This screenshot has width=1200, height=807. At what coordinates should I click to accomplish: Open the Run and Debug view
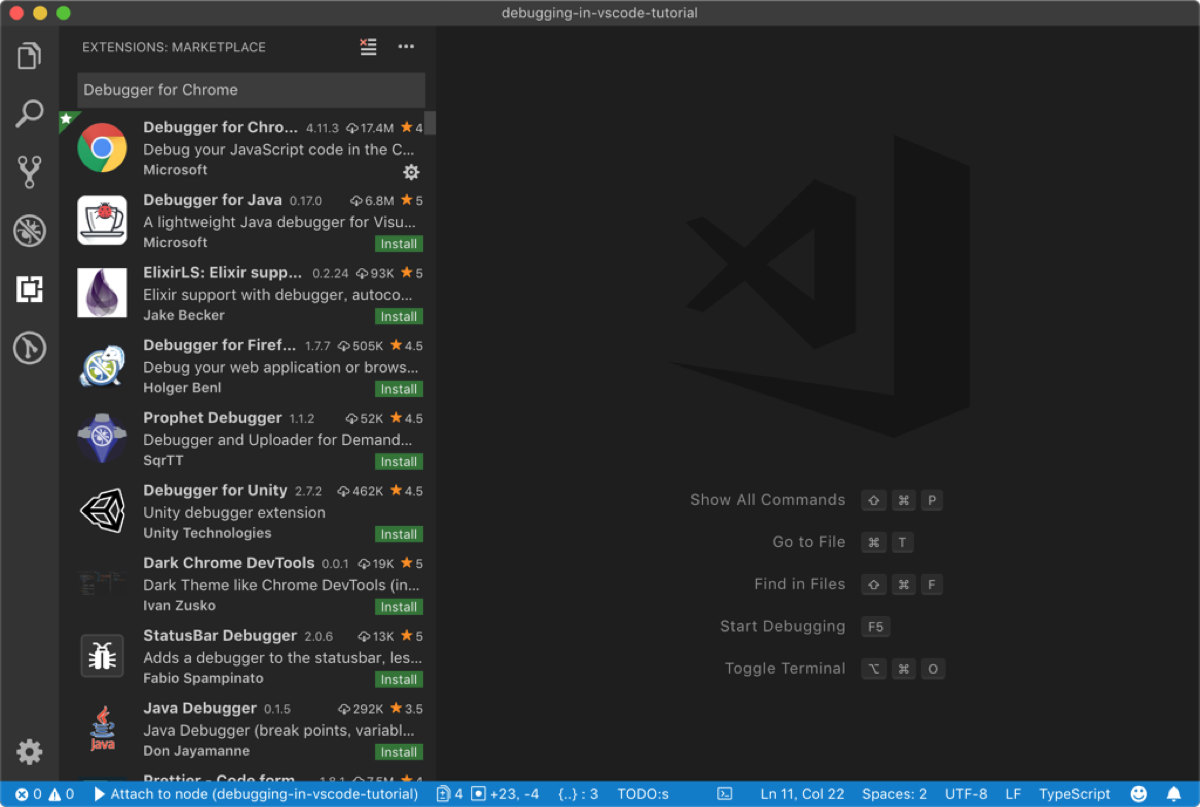pos(29,230)
